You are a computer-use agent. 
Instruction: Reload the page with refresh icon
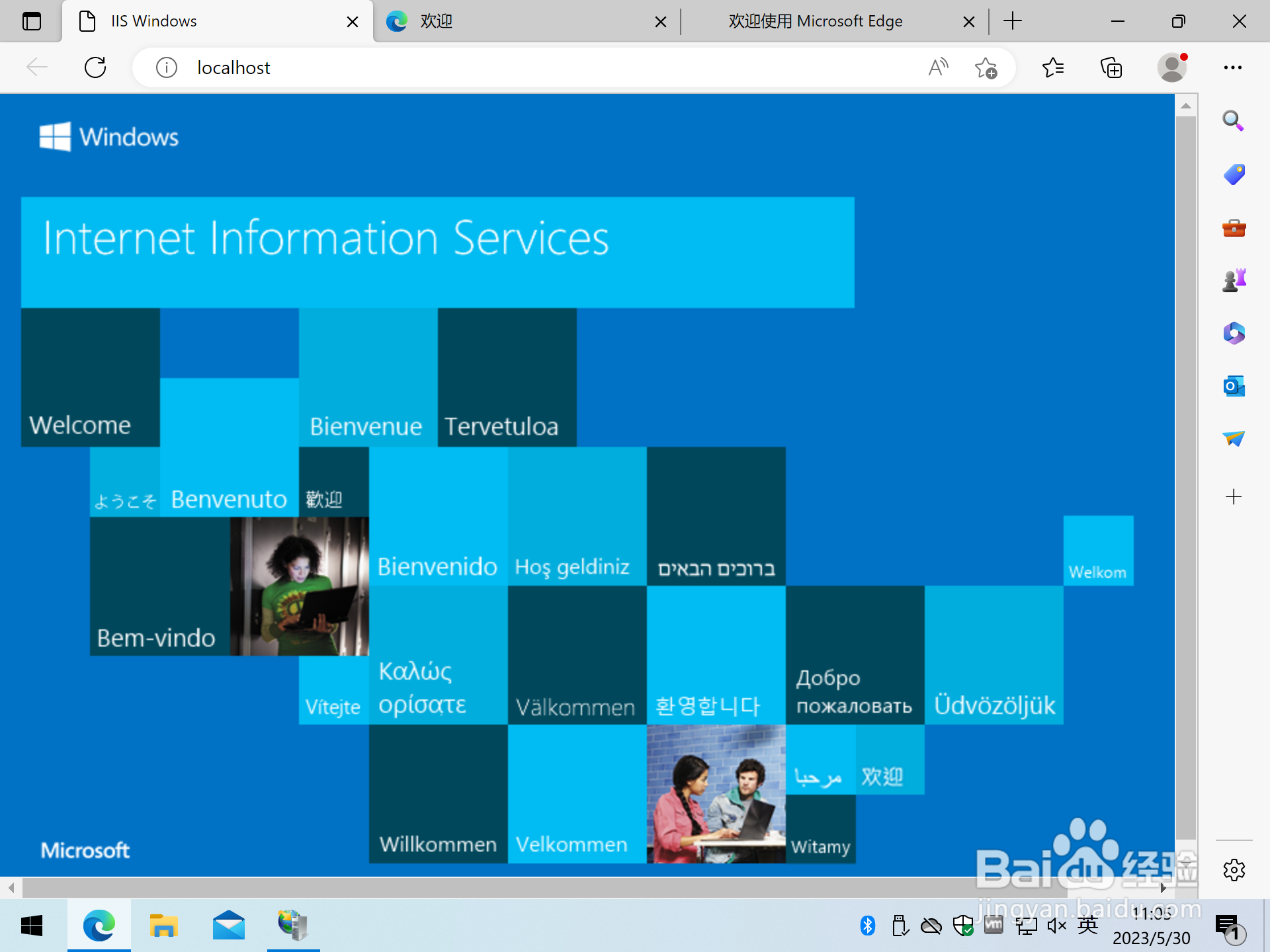click(x=95, y=67)
